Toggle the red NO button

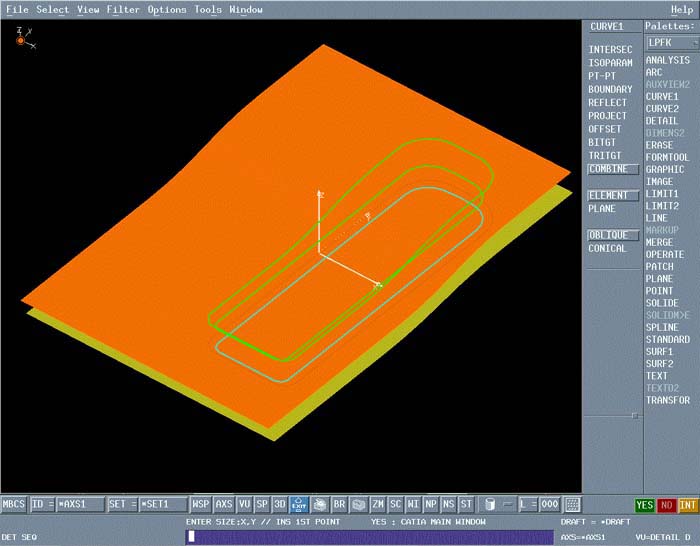pos(667,505)
